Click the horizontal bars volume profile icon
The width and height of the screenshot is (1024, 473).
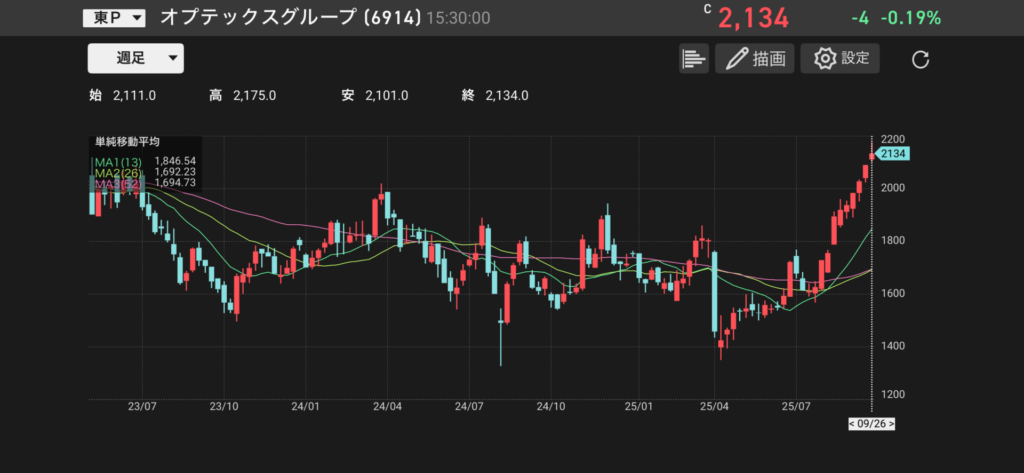click(x=693, y=59)
